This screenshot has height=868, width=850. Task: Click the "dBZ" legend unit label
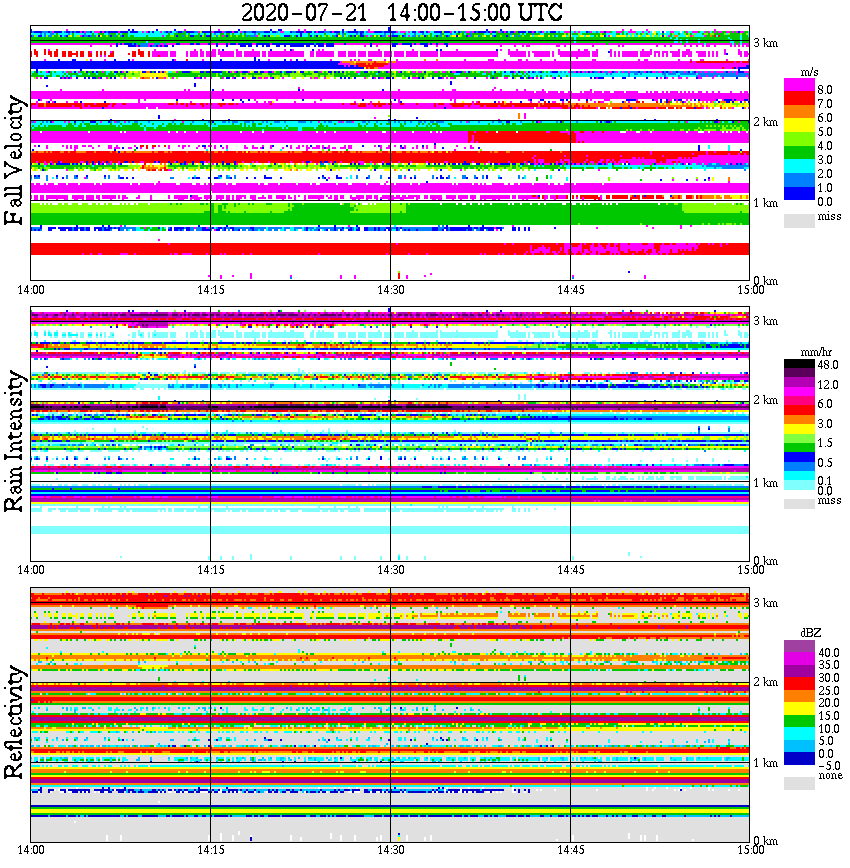coord(811,633)
